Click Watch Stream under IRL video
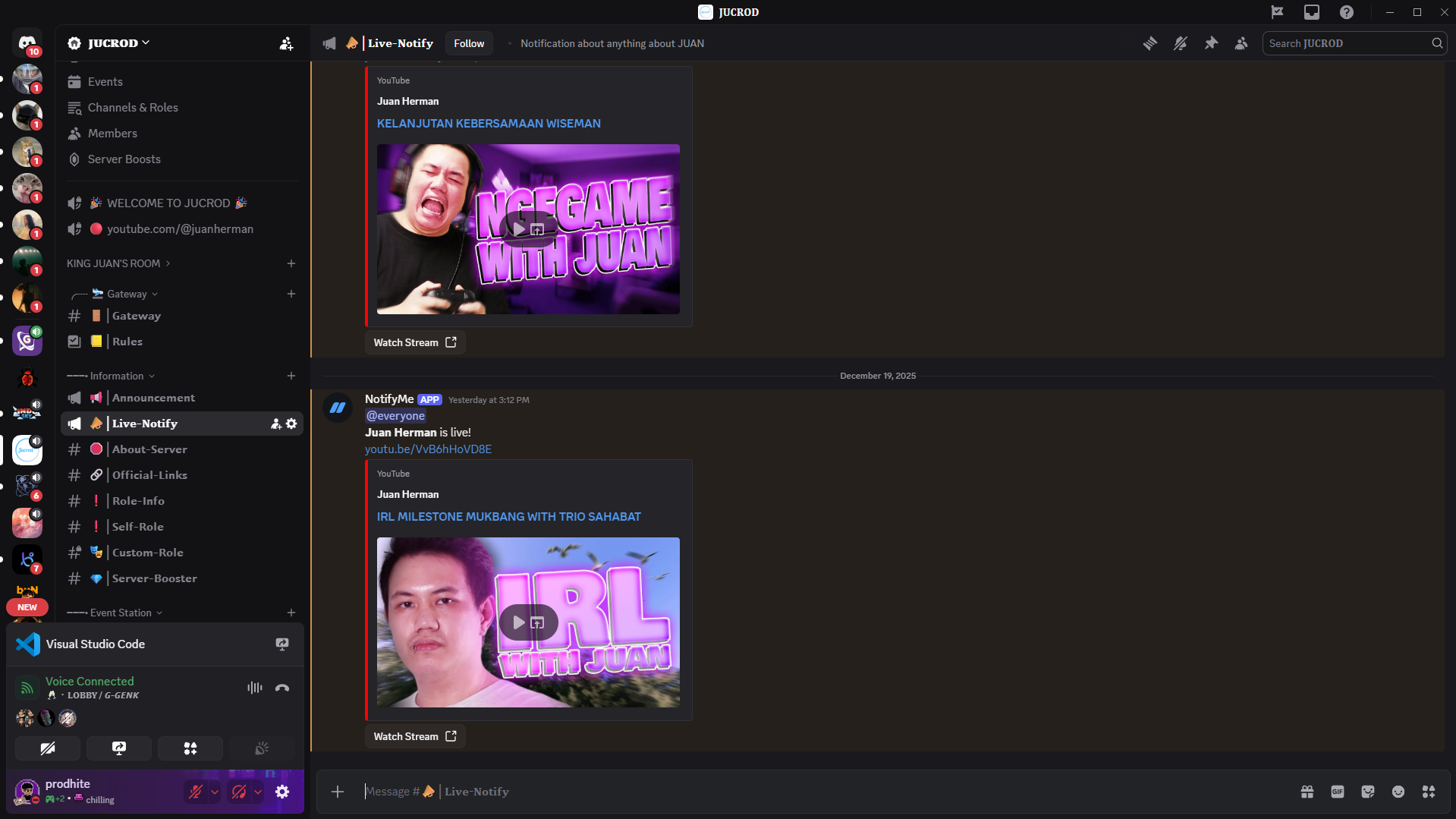Viewport: 1456px width, 819px height. point(415,736)
